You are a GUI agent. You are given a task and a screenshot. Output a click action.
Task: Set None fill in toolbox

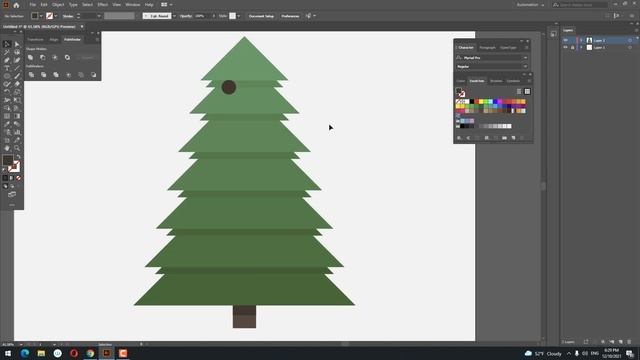point(18,178)
